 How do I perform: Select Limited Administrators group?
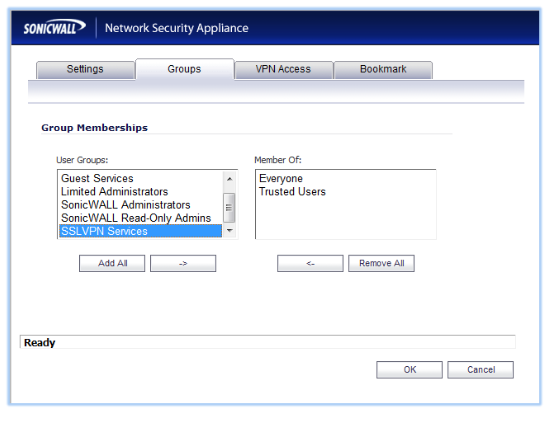tap(141, 191)
